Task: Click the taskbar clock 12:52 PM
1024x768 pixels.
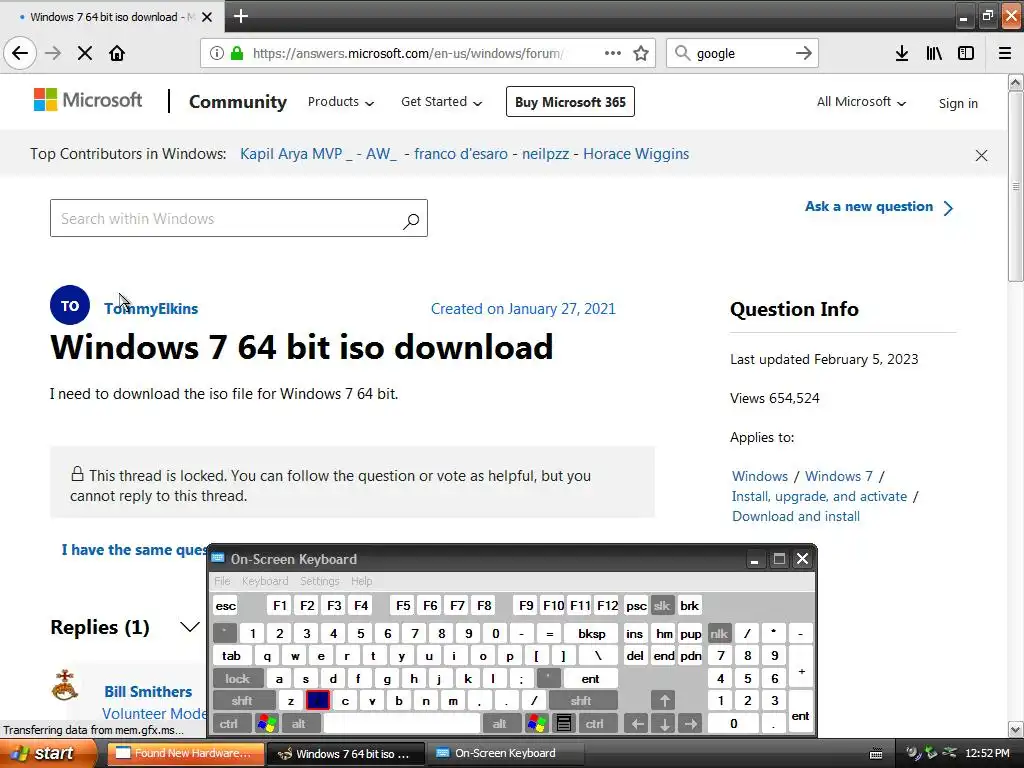Action: [x=987, y=753]
